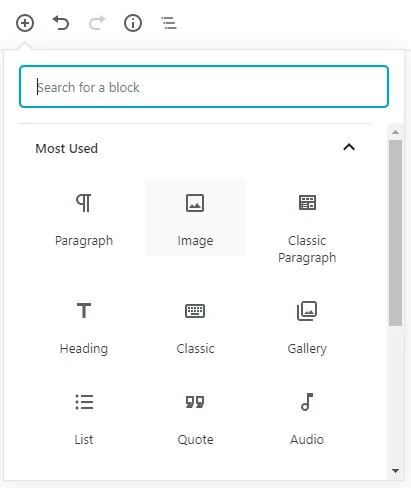This screenshot has height=488, width=411.
Task: Click the scrollbar down arrow
Action: tap(396, 471)
